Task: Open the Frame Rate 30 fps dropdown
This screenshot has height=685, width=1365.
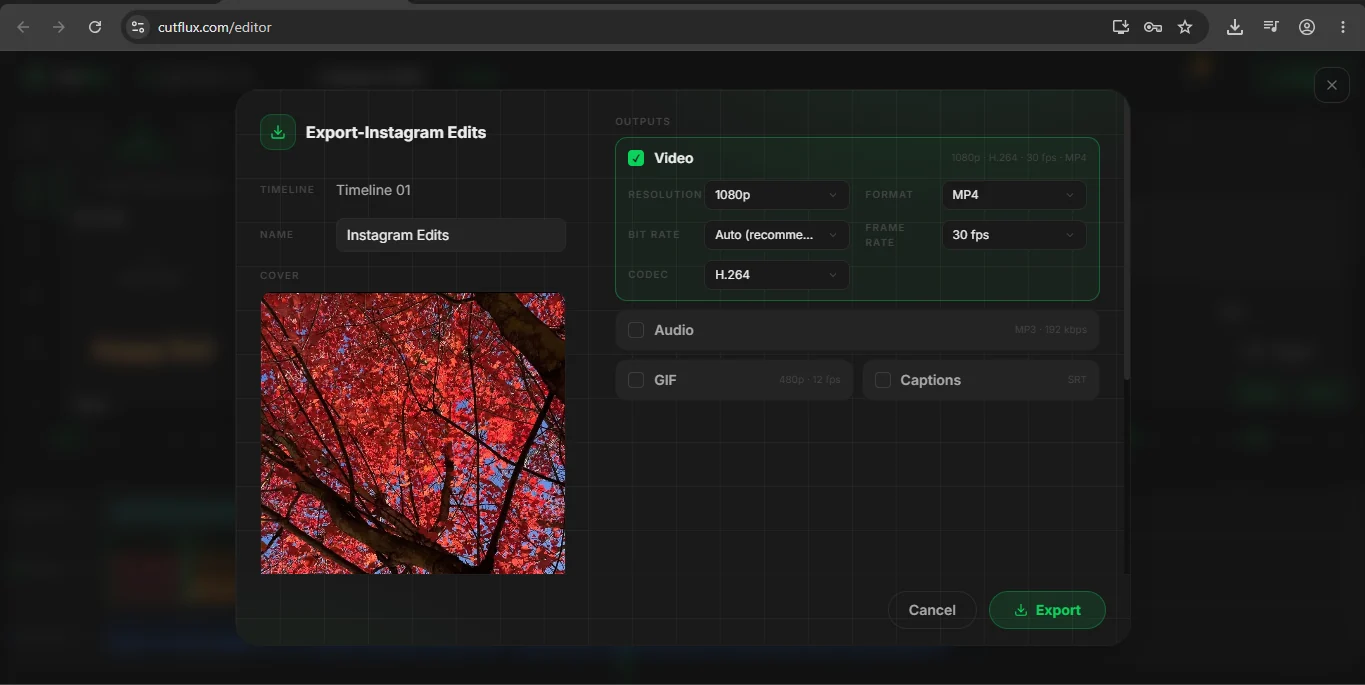Action: pyautogui.click(x=1014, y=235)
